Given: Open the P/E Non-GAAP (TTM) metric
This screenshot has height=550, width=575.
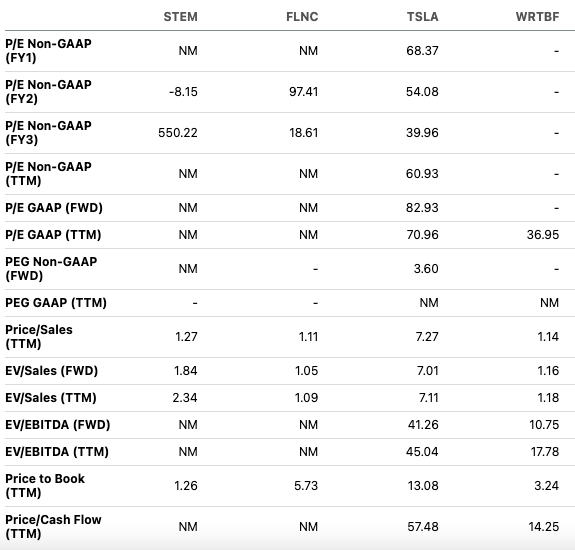Looking at the screenshot, I should tap(48, 174).
